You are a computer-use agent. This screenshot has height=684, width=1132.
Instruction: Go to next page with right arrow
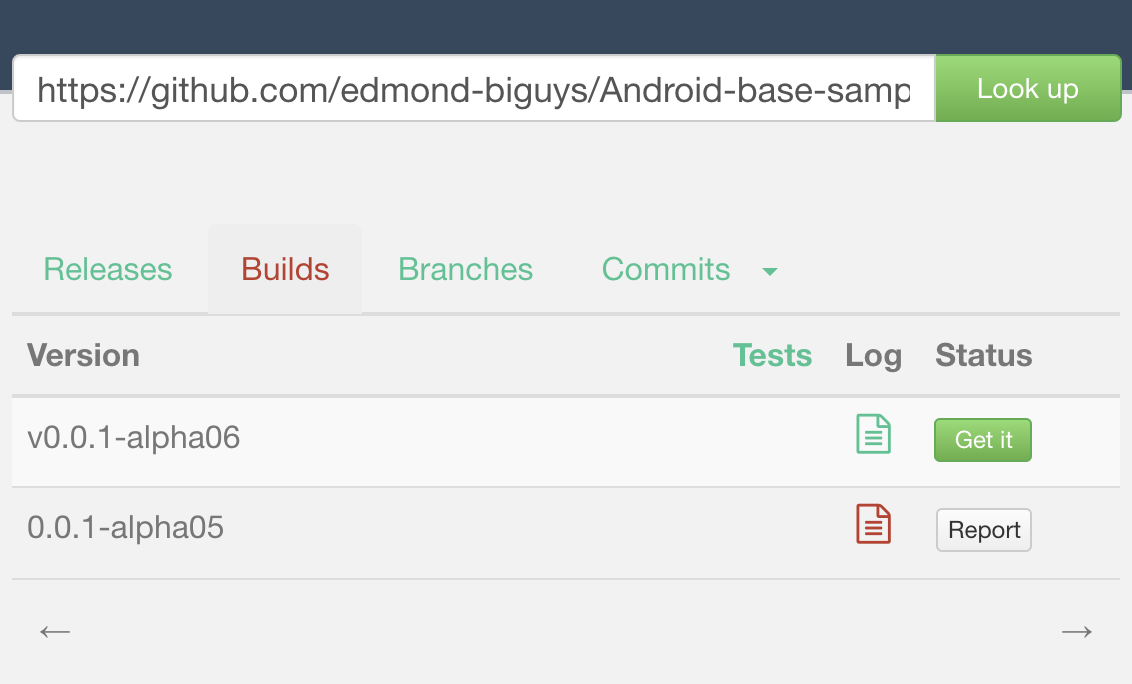[x=1076, y=632]
